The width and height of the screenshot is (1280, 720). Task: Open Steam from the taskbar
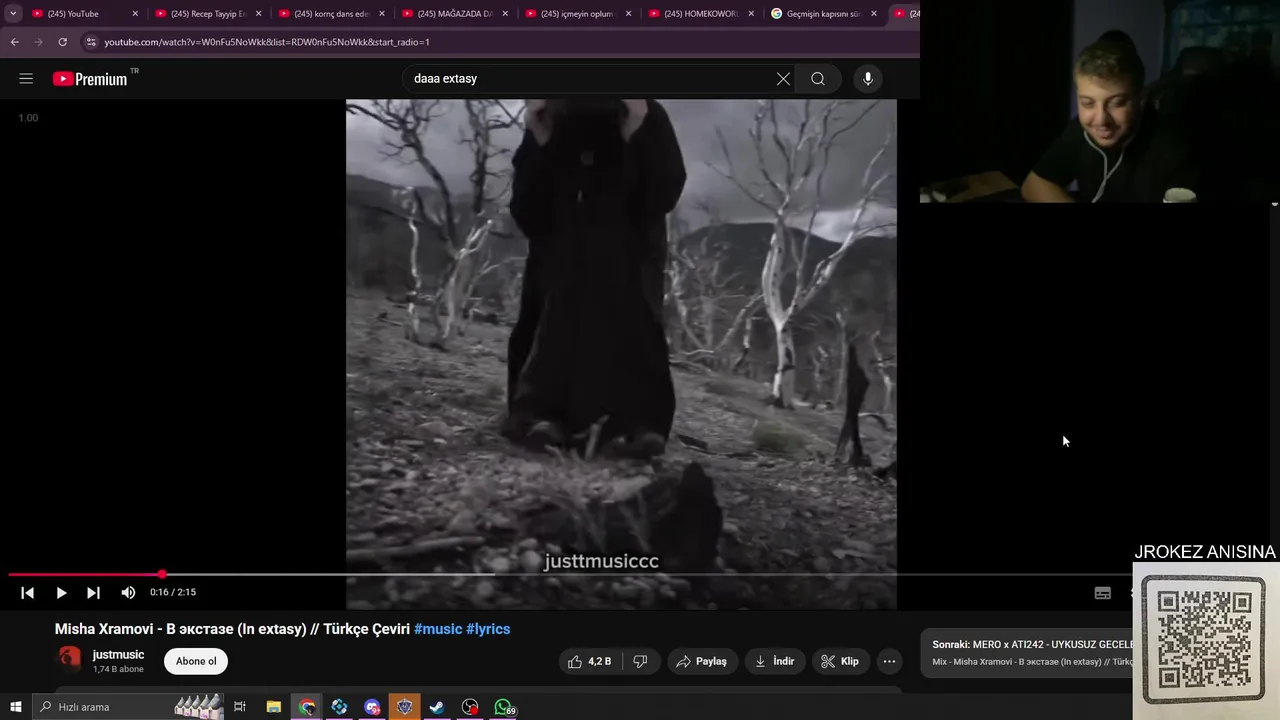pos(437,707)
